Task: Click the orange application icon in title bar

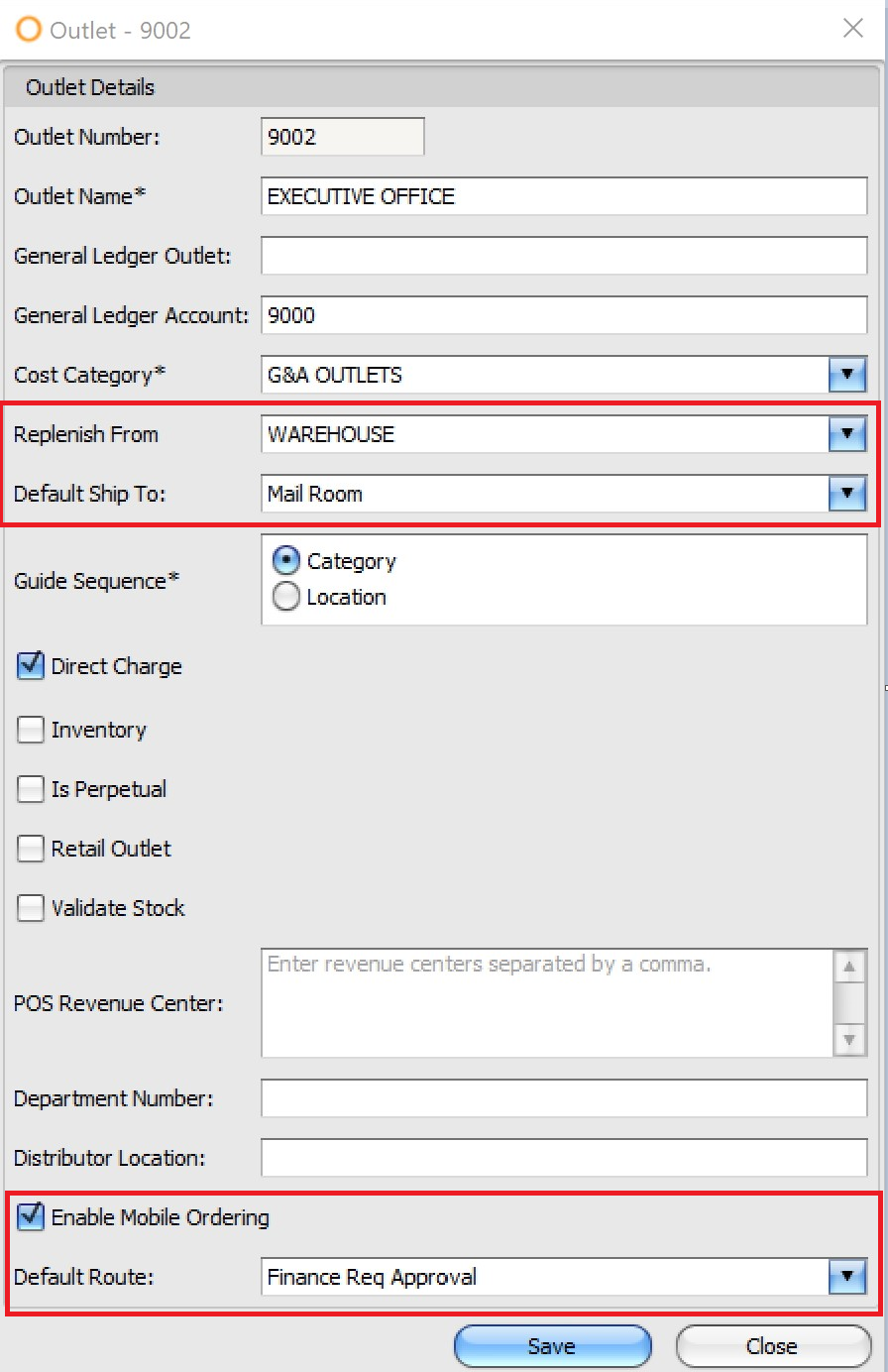Action: (x=27, y=29)
